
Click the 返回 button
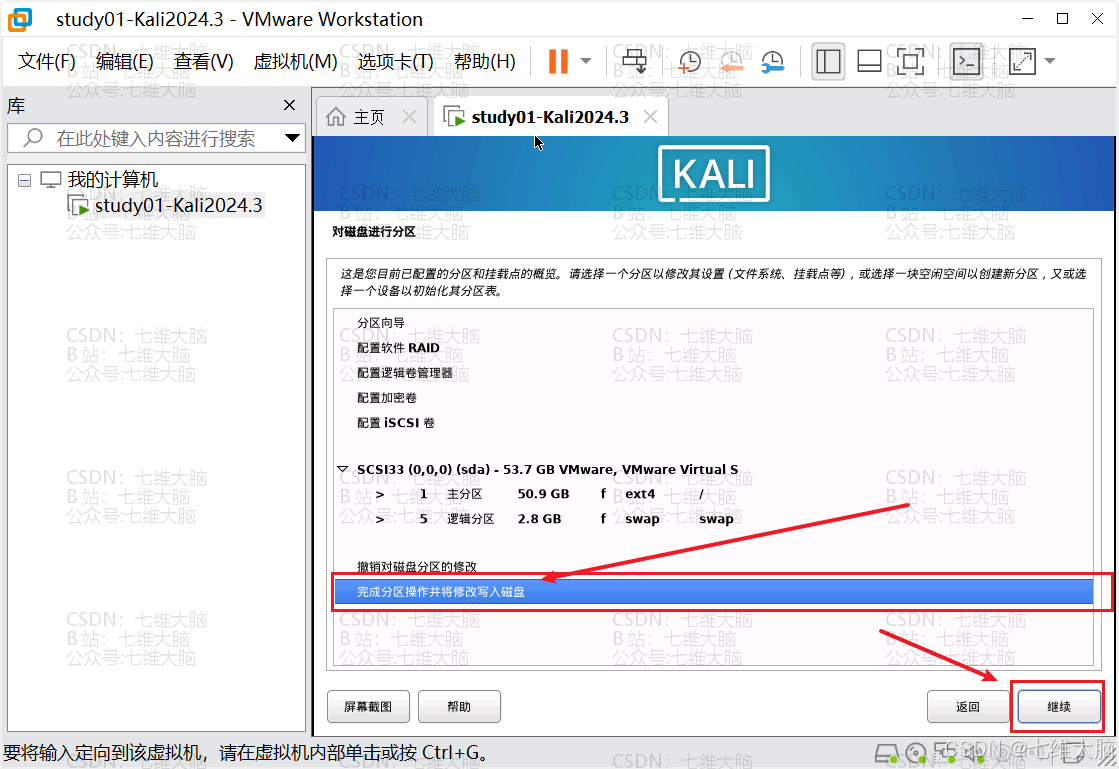pos(968,706)
